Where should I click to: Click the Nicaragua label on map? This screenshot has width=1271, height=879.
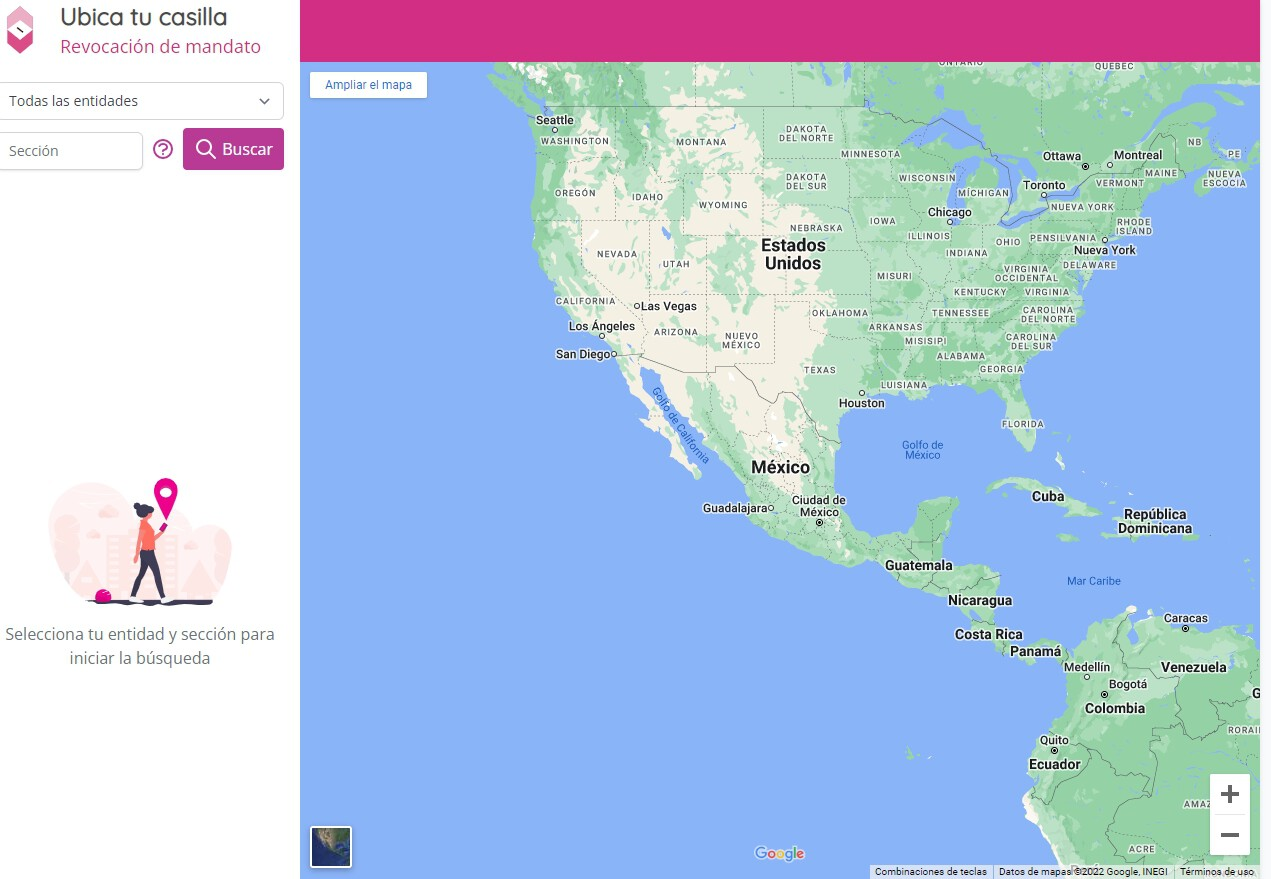(x=980, y=601)
